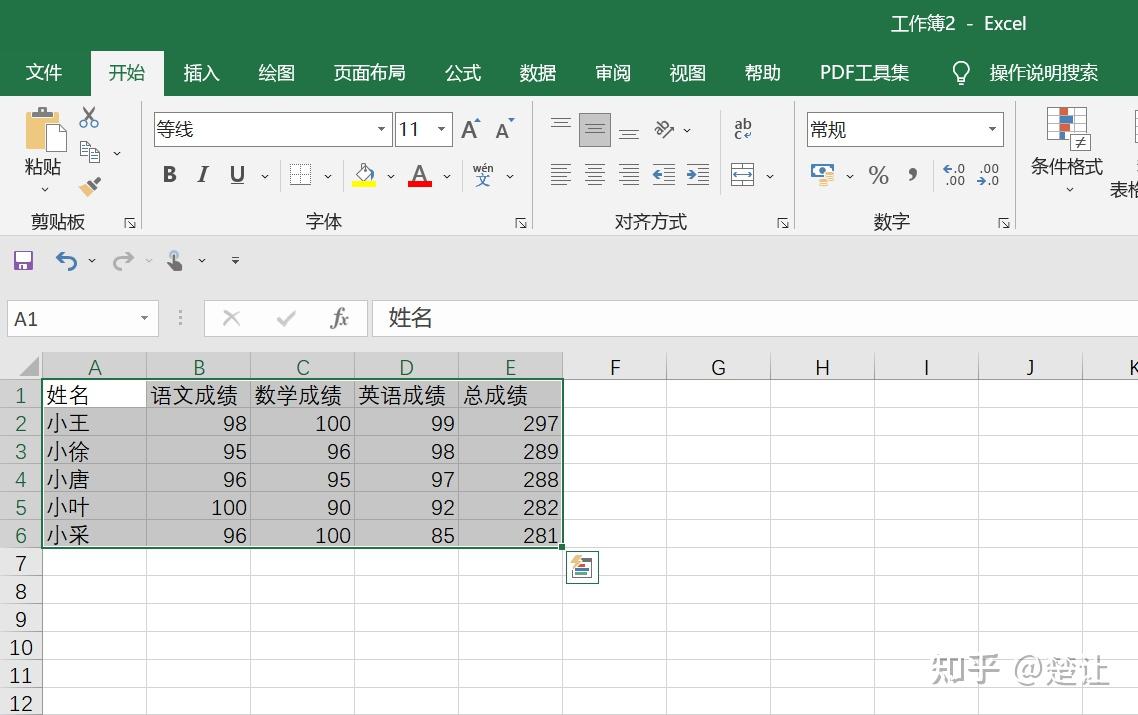1138x715 pixels.
Task: Switch to 页面布局 tab
Action: 369,73
